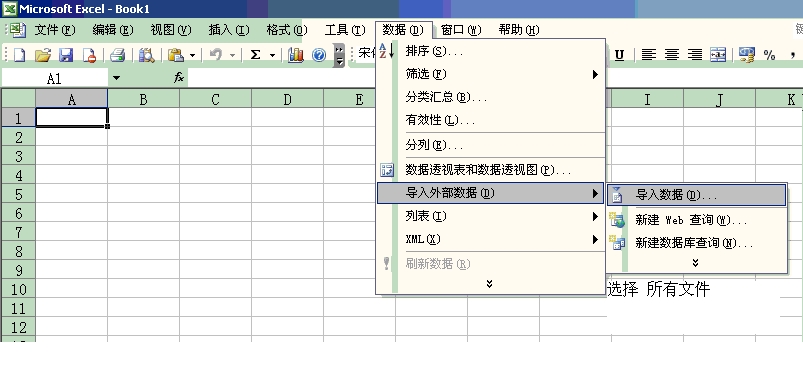The height and width of the screenshot is (384, 803).
Task: Open the Name Box dropdown arrow
Action: tap(116, 78)
